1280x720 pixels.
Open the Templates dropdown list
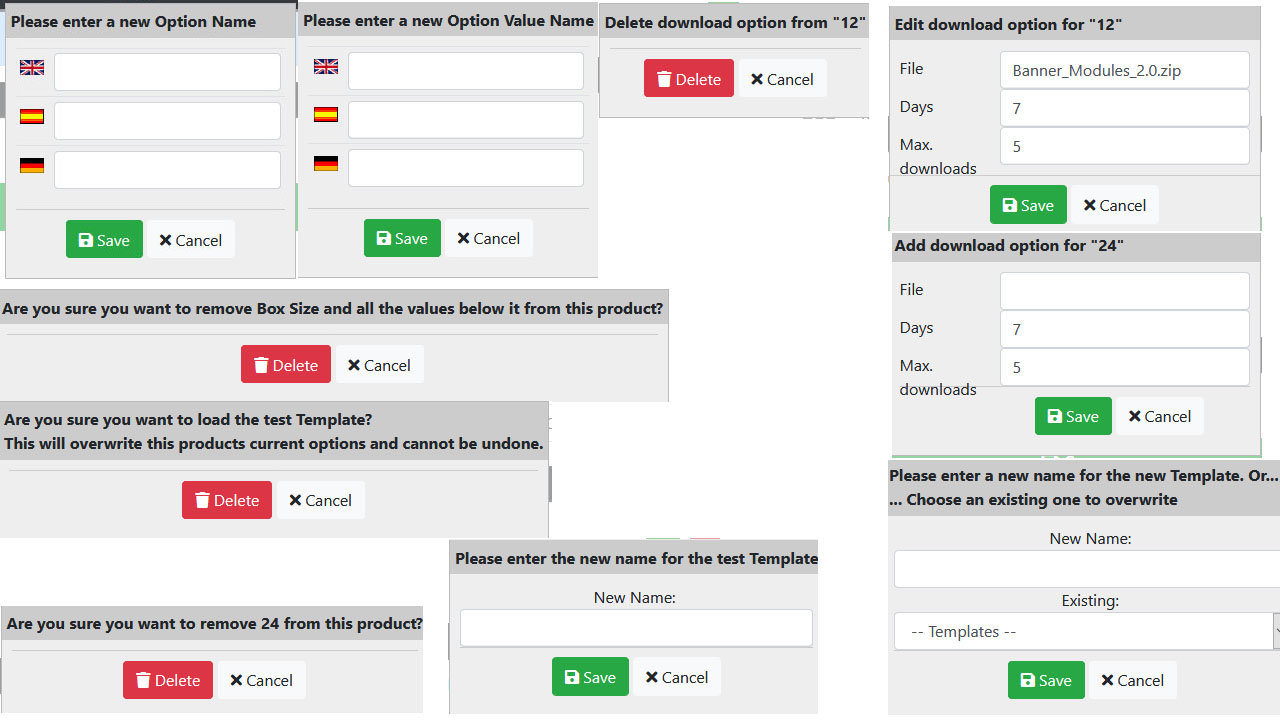(1084, 632)
